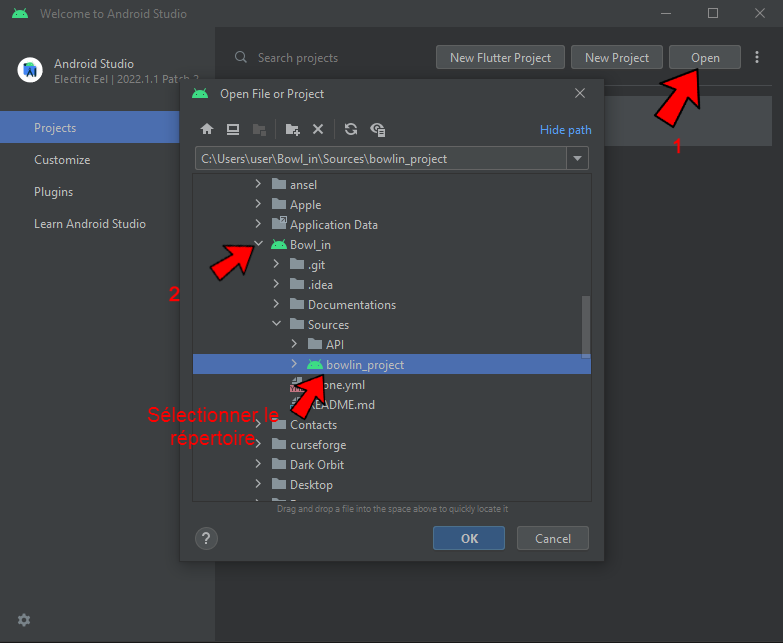Viewport: 783px width, 643px height.
Task: Click the Open button
Action: [x=705, y=57]
